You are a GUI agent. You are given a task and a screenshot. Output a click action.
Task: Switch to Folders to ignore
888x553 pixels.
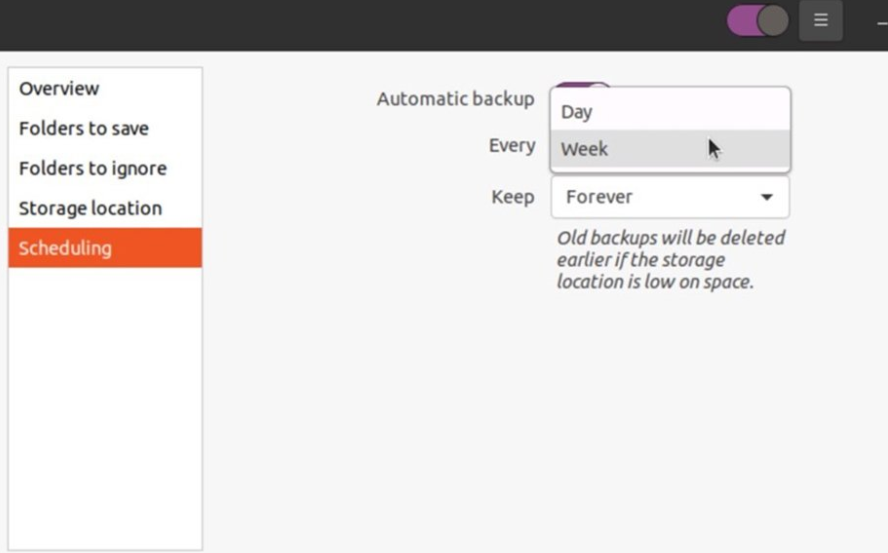[x=93, y=168]
